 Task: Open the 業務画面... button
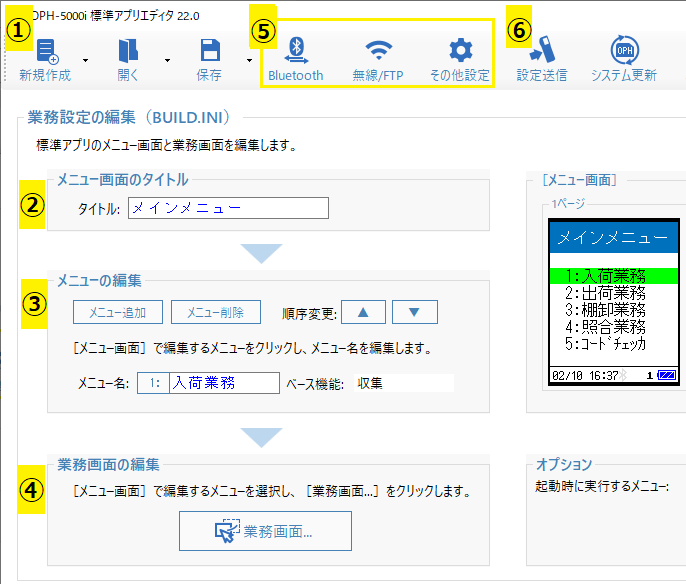[265, 531]
